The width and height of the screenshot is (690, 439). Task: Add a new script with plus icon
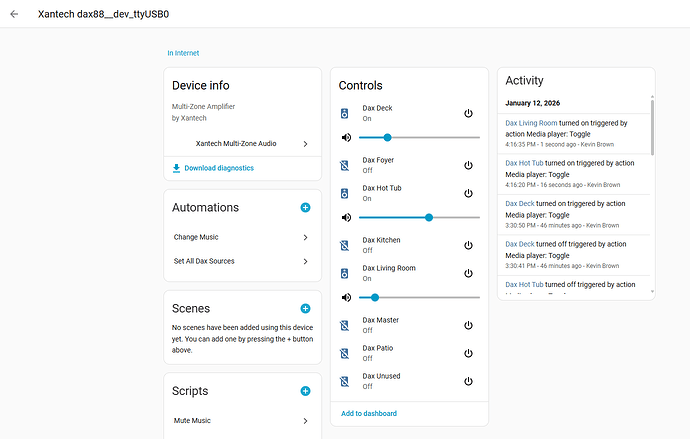click(x=305, y=391)
